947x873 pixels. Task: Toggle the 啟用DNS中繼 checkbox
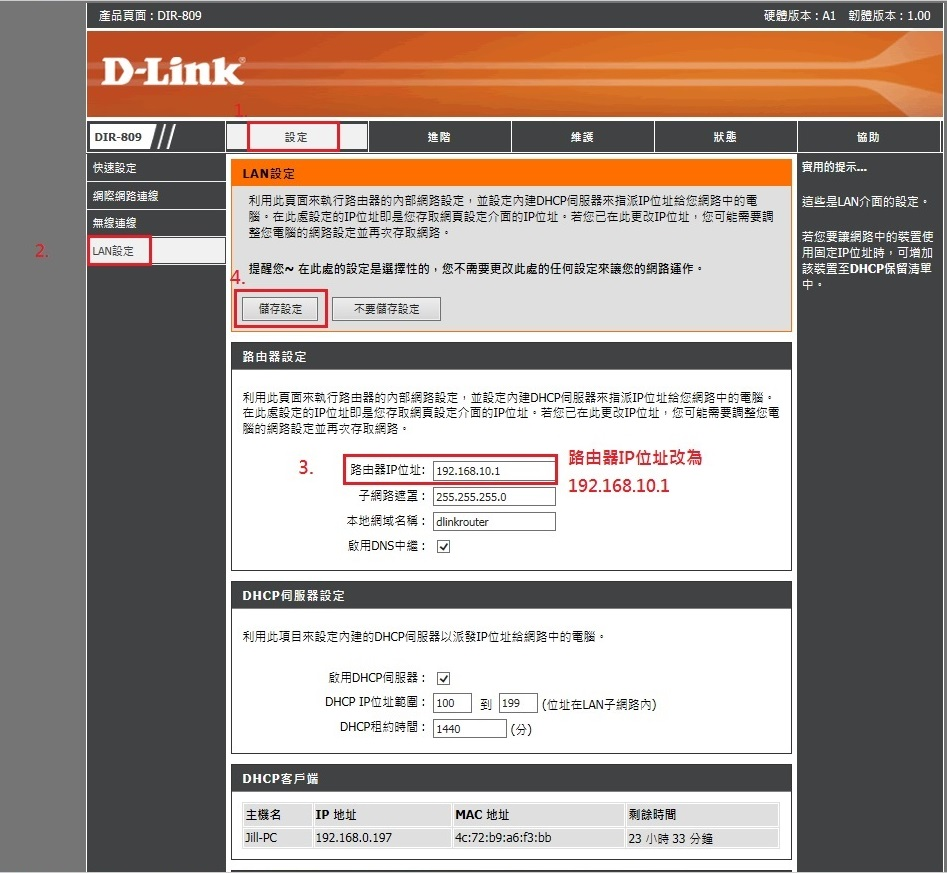point(443,547)
